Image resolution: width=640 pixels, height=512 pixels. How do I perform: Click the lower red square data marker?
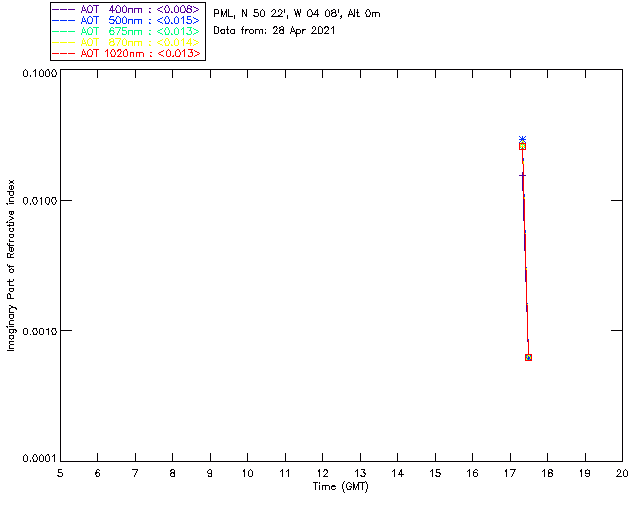(x=528, y=357)
